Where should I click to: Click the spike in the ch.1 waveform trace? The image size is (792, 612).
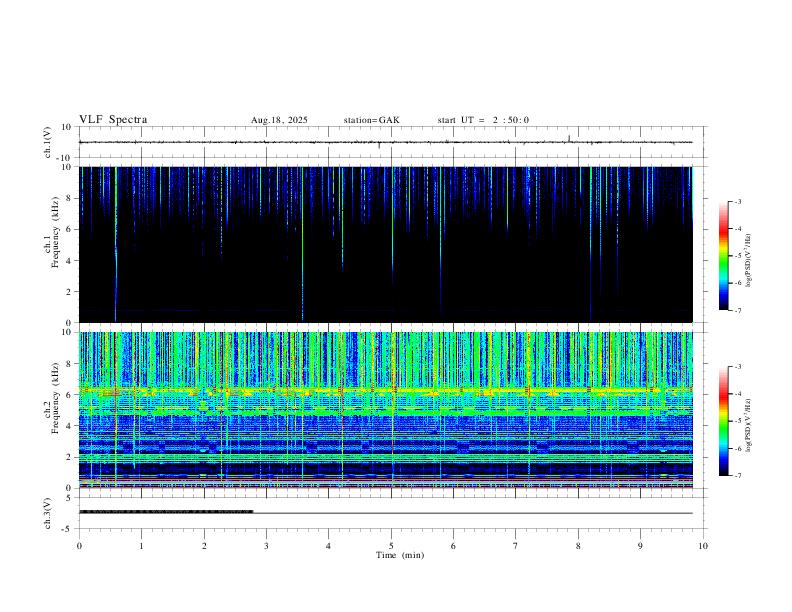pos(568,138)
